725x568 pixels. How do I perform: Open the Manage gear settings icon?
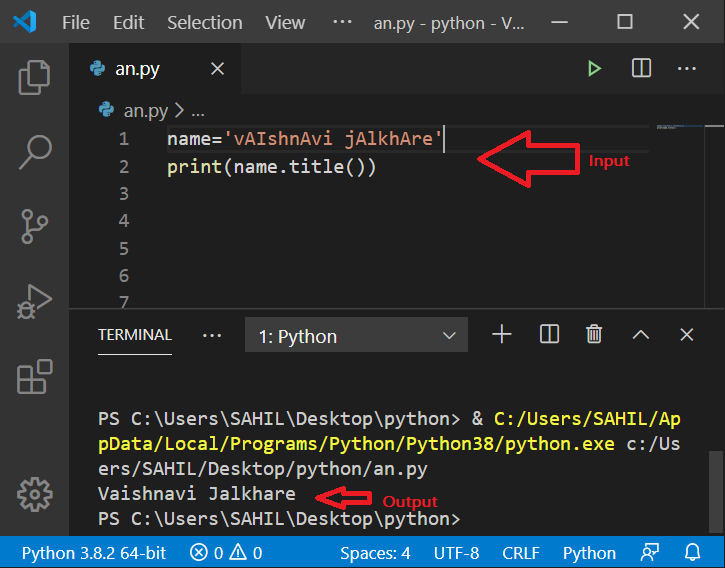tap(35, 494)
